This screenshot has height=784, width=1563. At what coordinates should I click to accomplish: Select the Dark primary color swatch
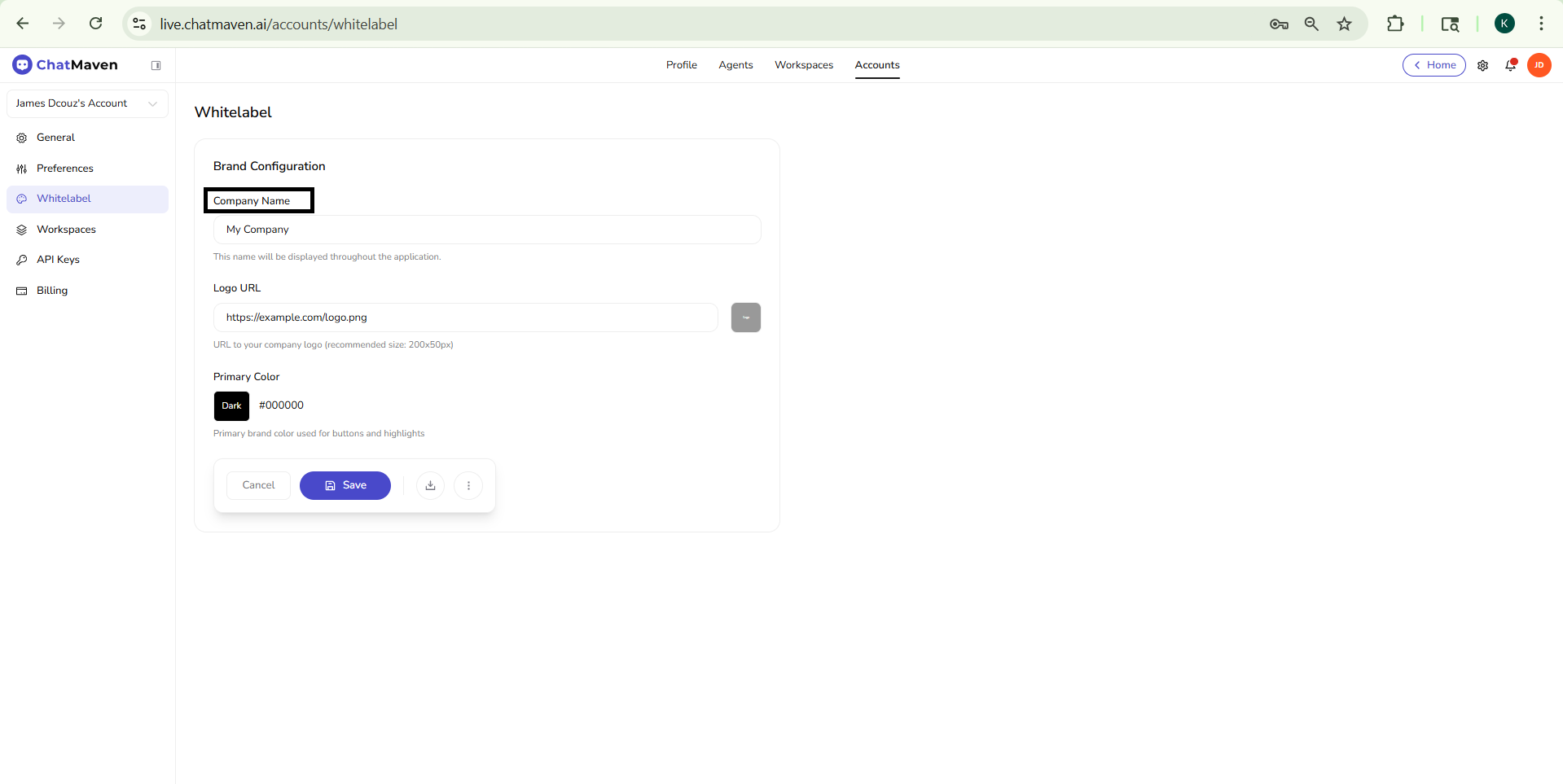coord(231,405)
